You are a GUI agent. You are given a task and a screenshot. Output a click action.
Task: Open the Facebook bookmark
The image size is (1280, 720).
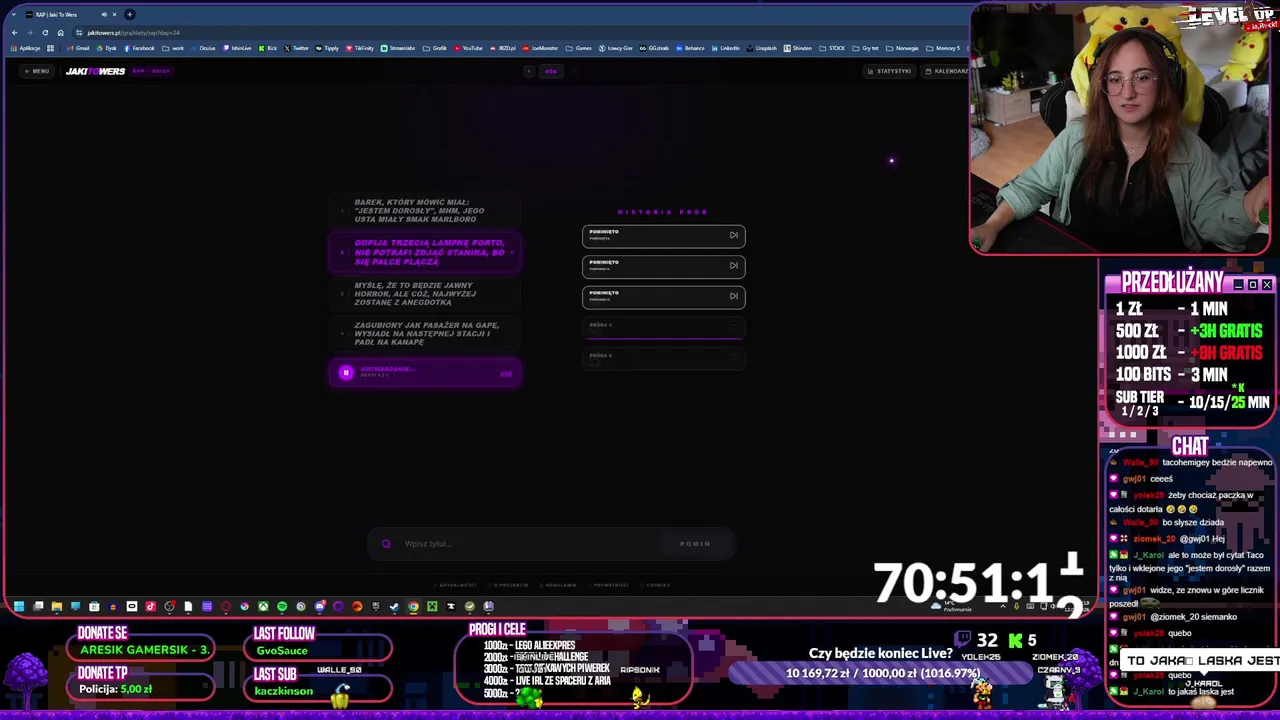tap(139, 48)
